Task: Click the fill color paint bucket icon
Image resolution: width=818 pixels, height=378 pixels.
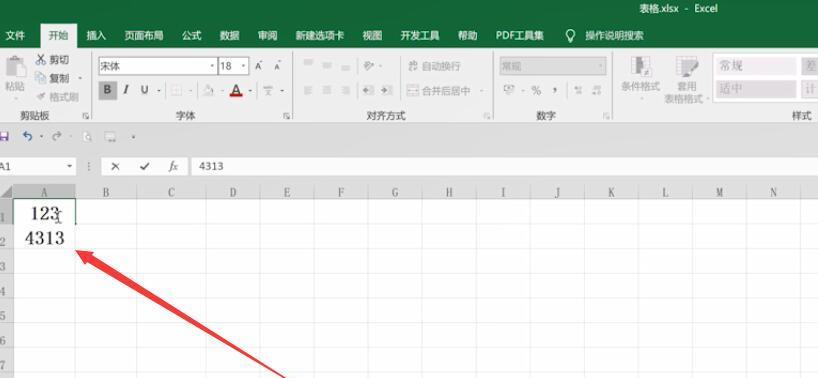Action: pos(208,91)
